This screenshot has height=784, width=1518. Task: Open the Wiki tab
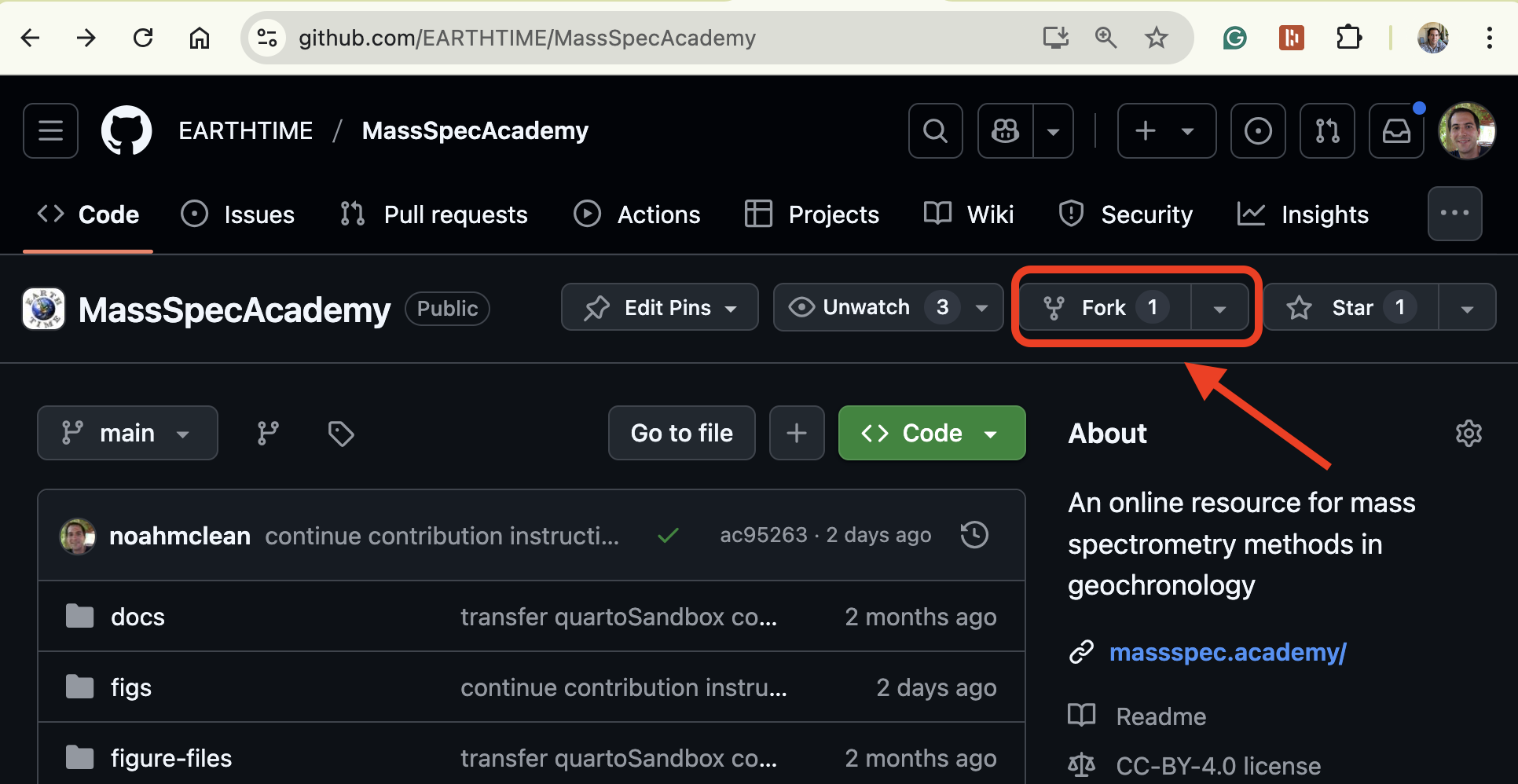tap(969, 214)
